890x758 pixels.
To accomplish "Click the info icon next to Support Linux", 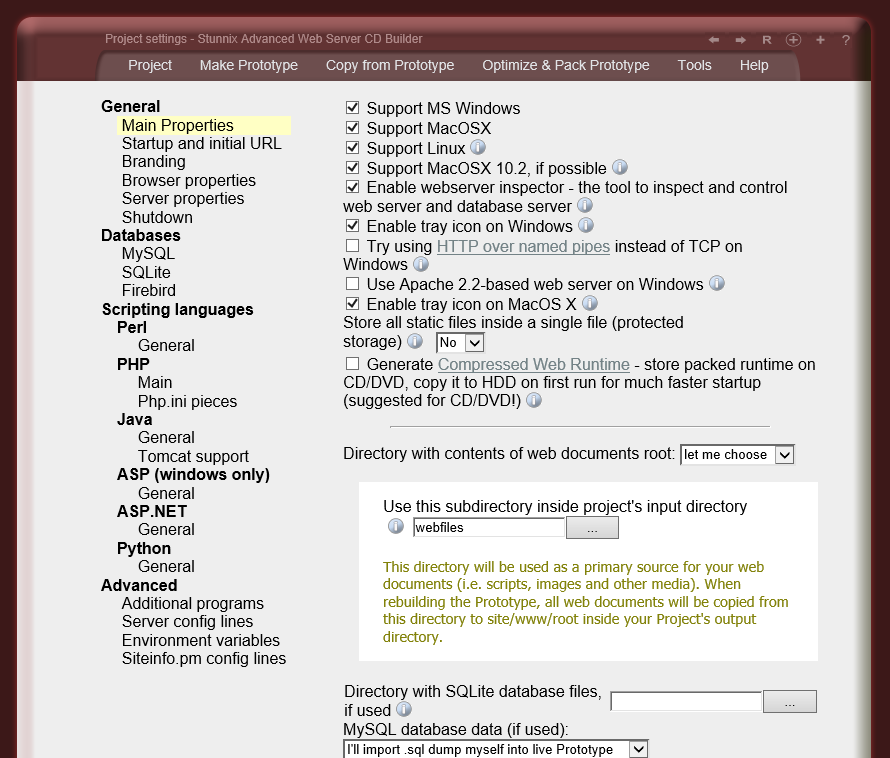I will point(478,147).
